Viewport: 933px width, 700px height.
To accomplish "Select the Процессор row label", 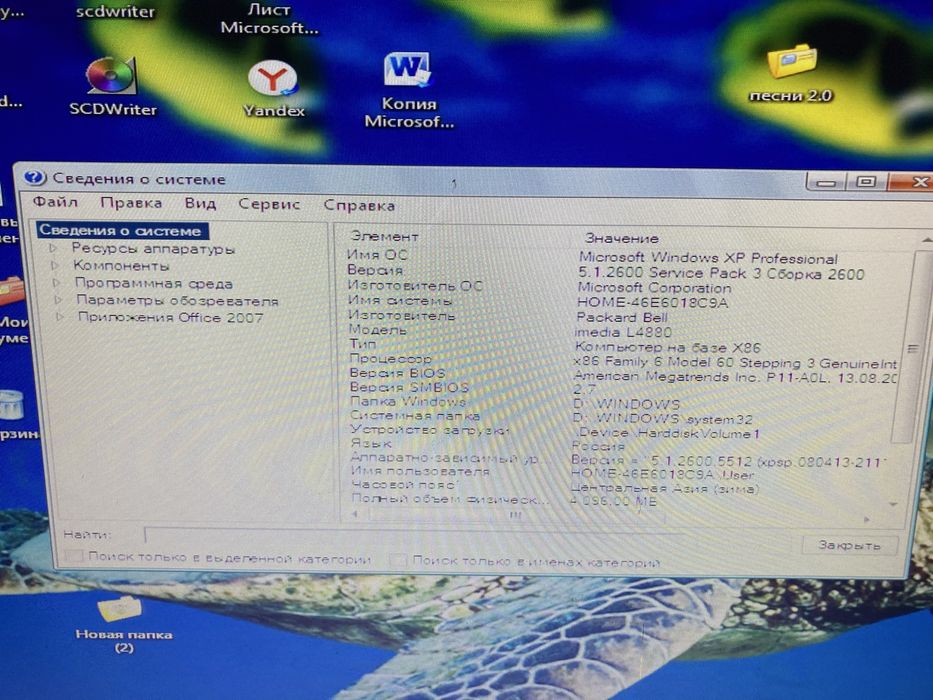I will (x=390, y=358).
